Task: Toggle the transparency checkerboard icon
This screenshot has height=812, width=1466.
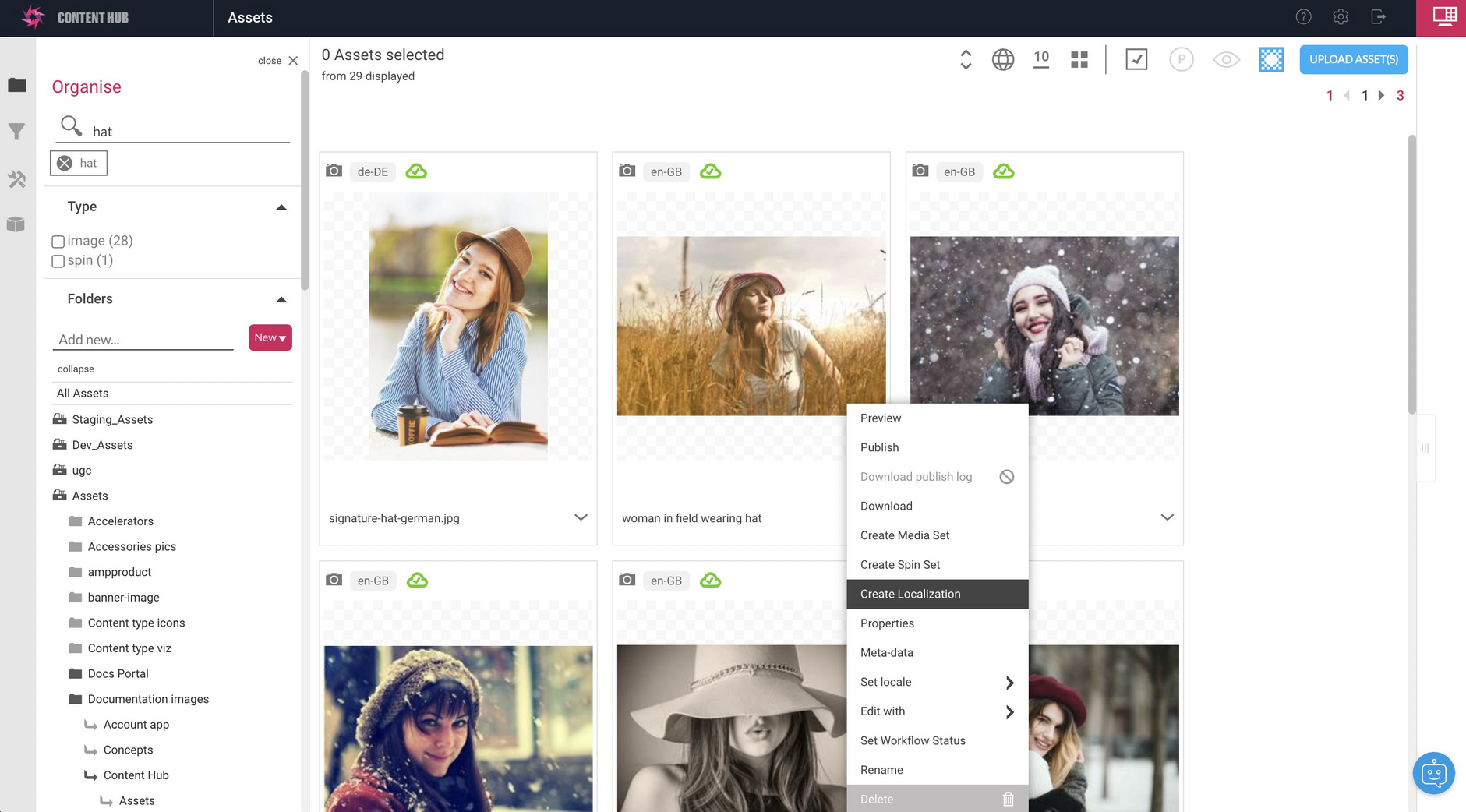Action: coord(1271,60)
